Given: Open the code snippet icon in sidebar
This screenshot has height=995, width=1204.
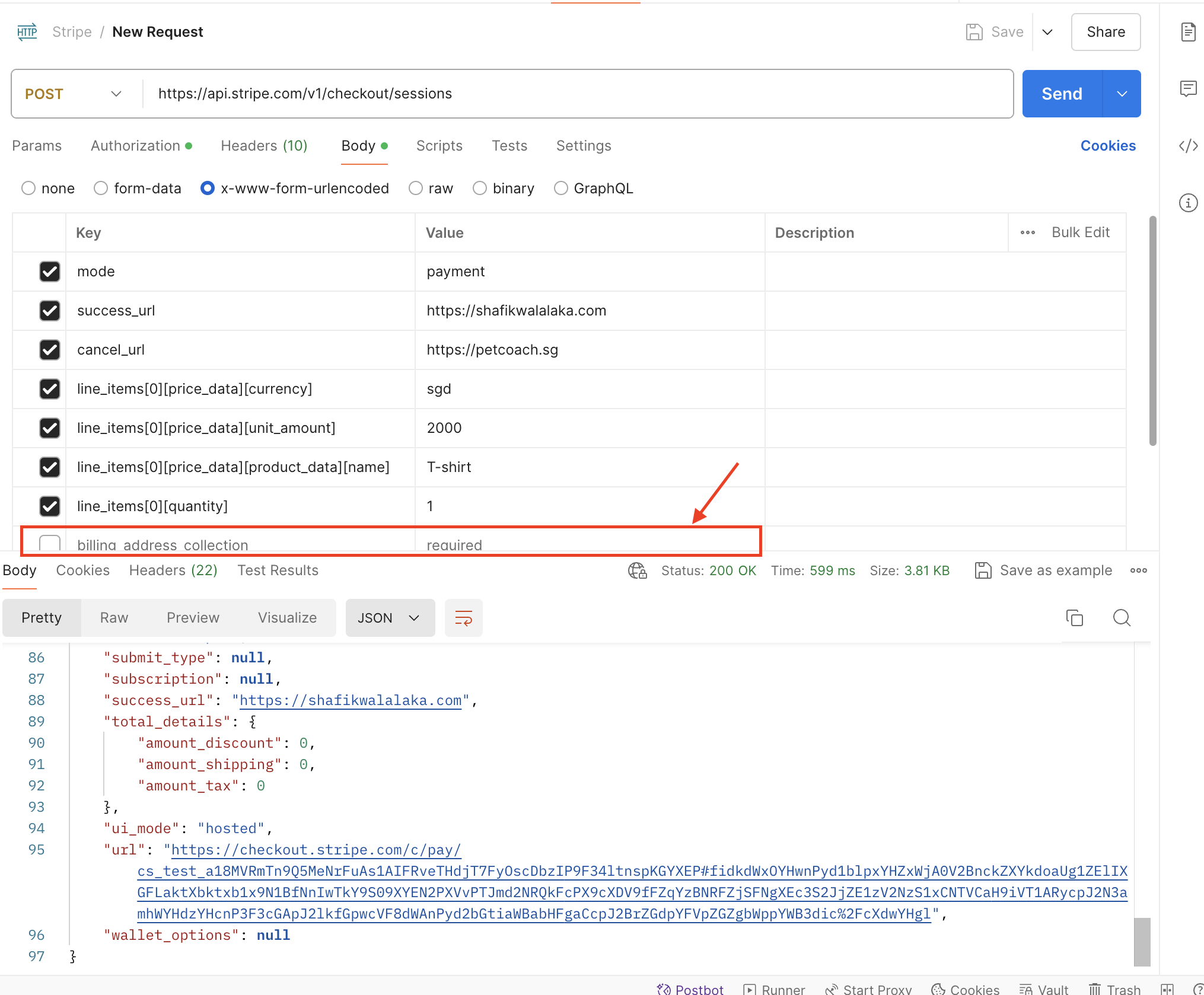Looking at the screenshot, I should coord(1188,146).
